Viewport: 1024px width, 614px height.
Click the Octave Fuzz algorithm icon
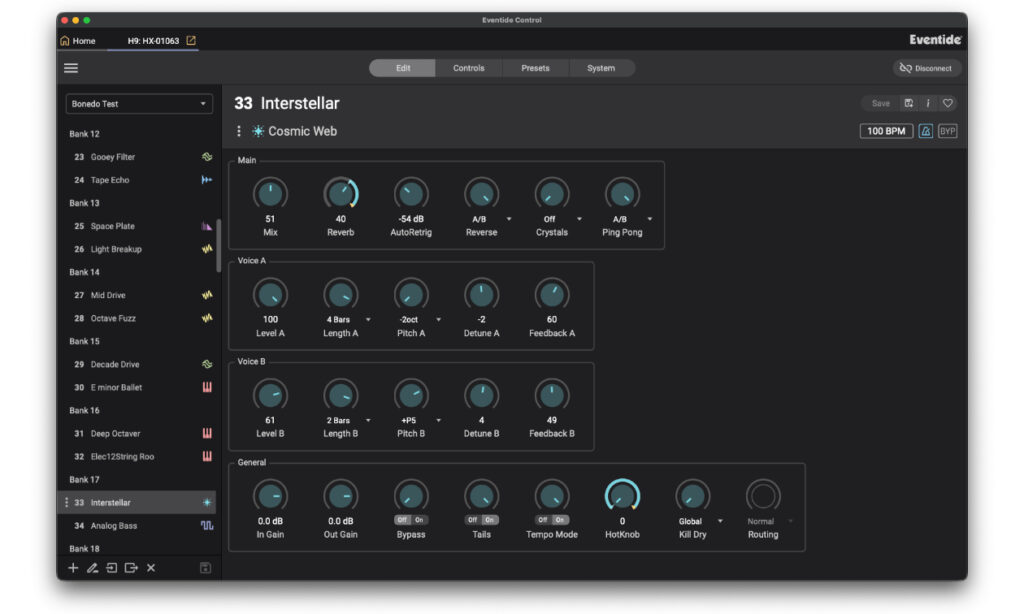pos(207,318)
